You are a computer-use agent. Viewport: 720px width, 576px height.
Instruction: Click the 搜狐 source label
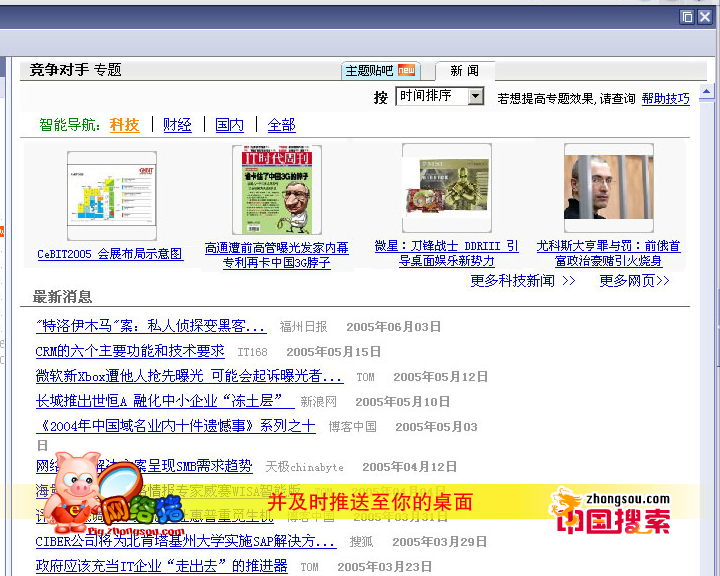click(361, 542)
